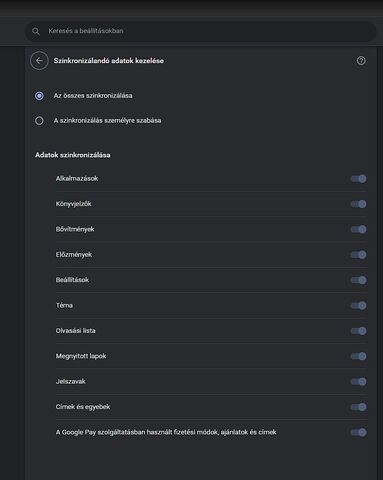
Task: Click the back arrow icon
Action: tap(39, 61)
